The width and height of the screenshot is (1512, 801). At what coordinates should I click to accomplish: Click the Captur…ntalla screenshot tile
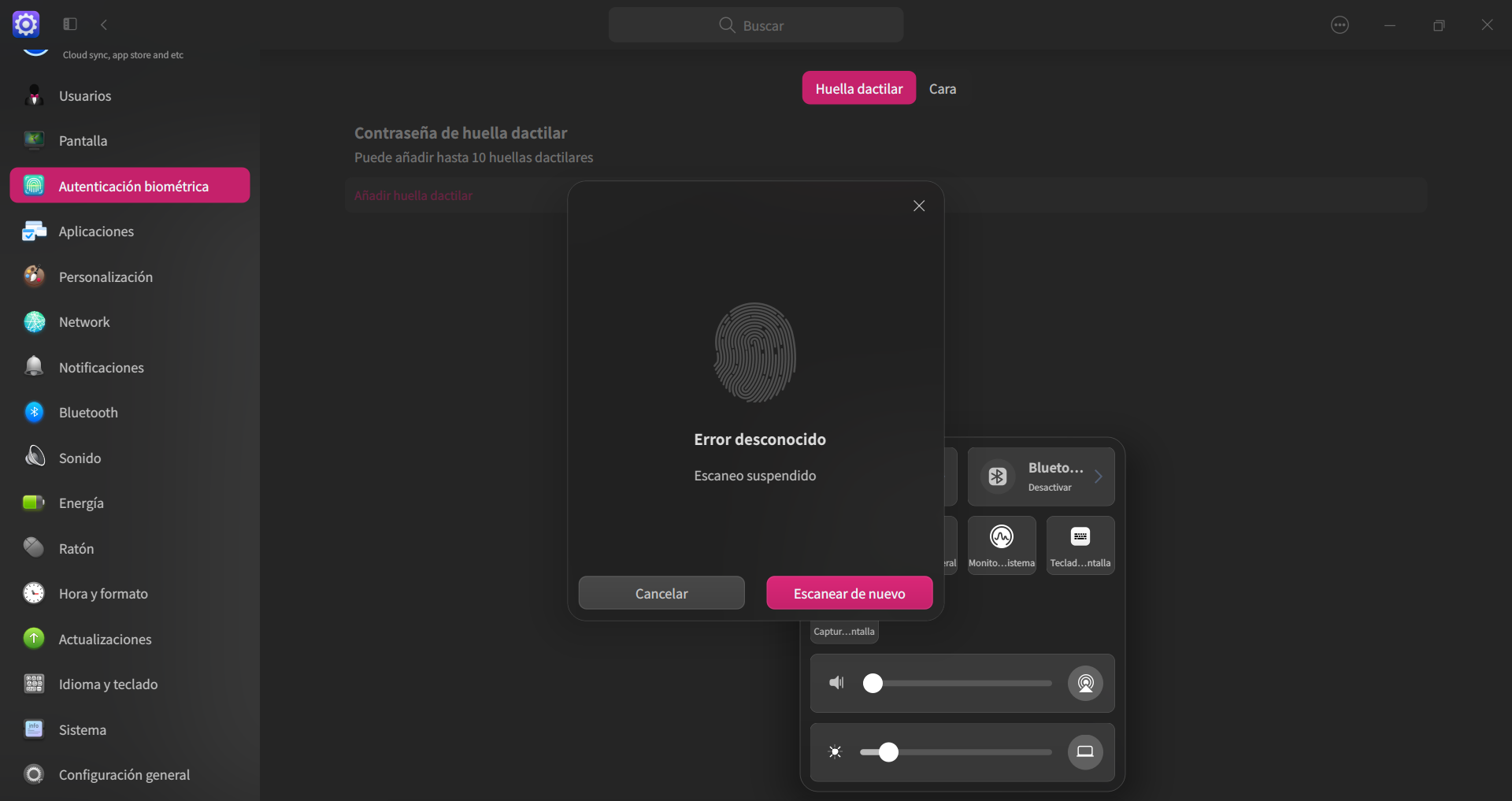[844, 632]
